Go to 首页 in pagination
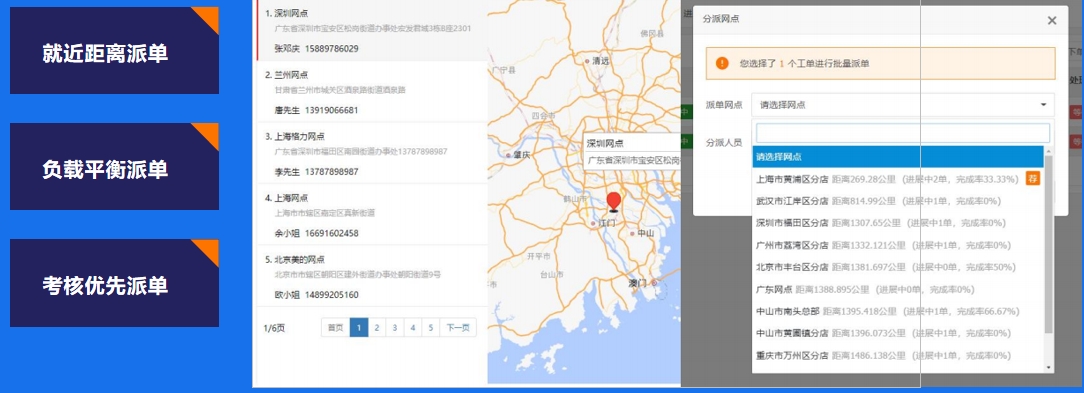 (335, 328)
